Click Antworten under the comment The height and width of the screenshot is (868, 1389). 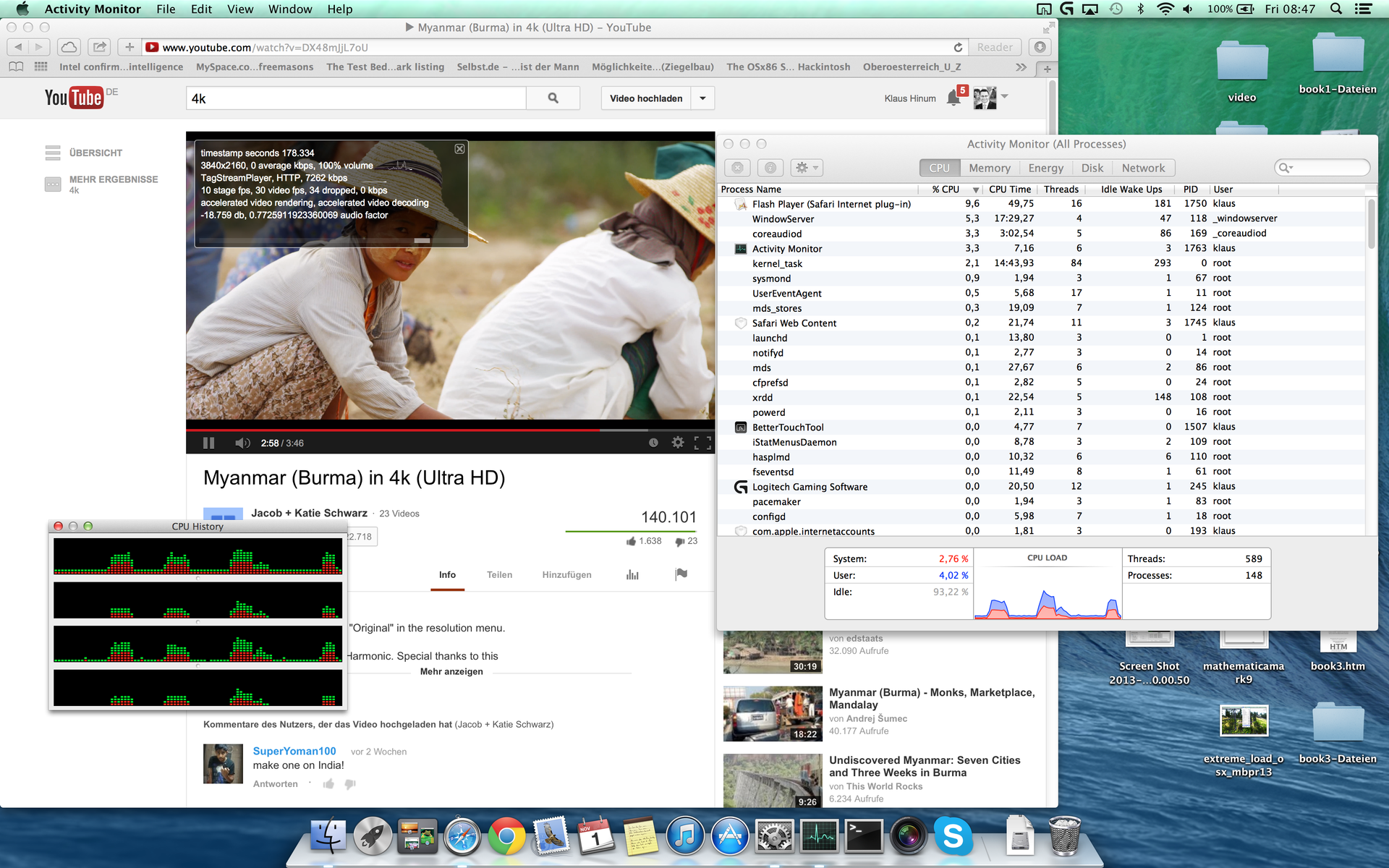click(275, 784)
